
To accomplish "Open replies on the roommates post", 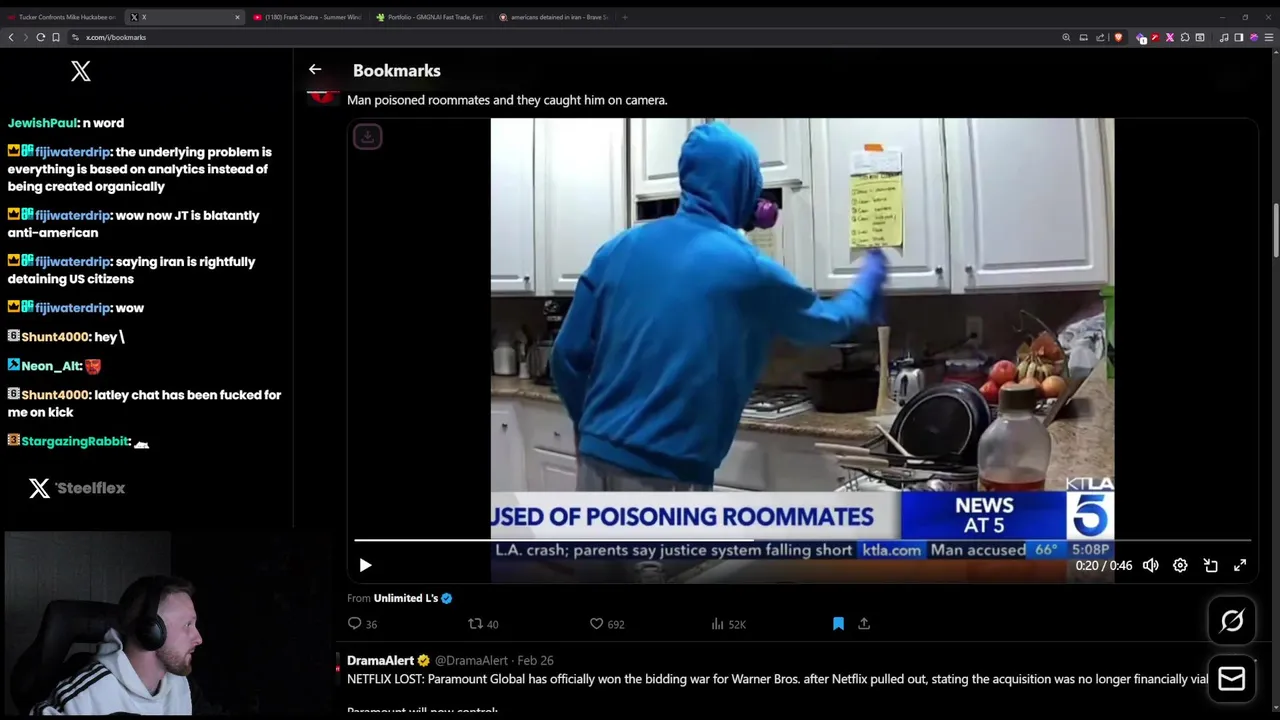I will pyautogui.click(x=362, y=624).
